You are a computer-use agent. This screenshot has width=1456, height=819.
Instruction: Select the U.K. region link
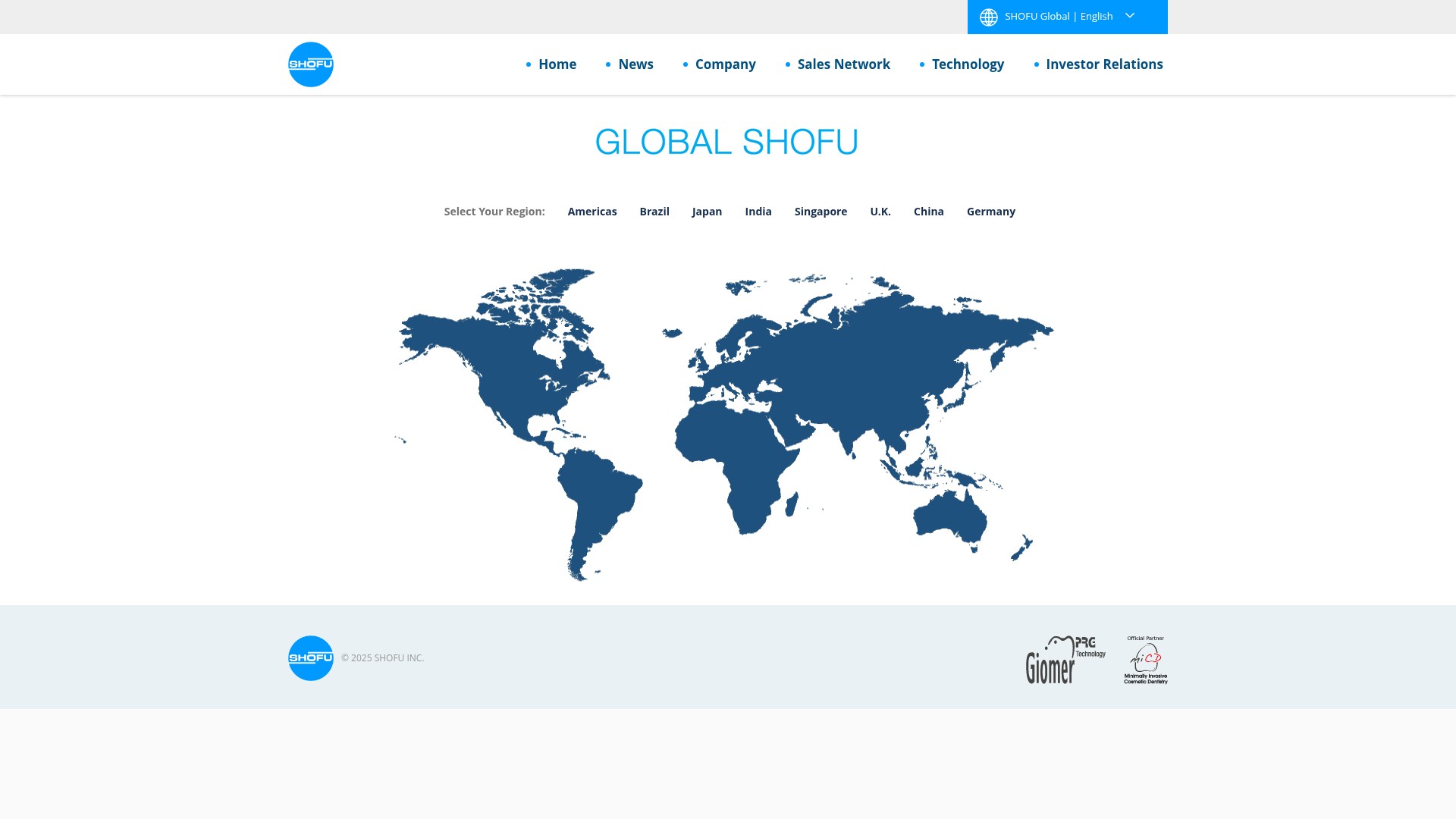pyautogui.click(x=880, y=212)
